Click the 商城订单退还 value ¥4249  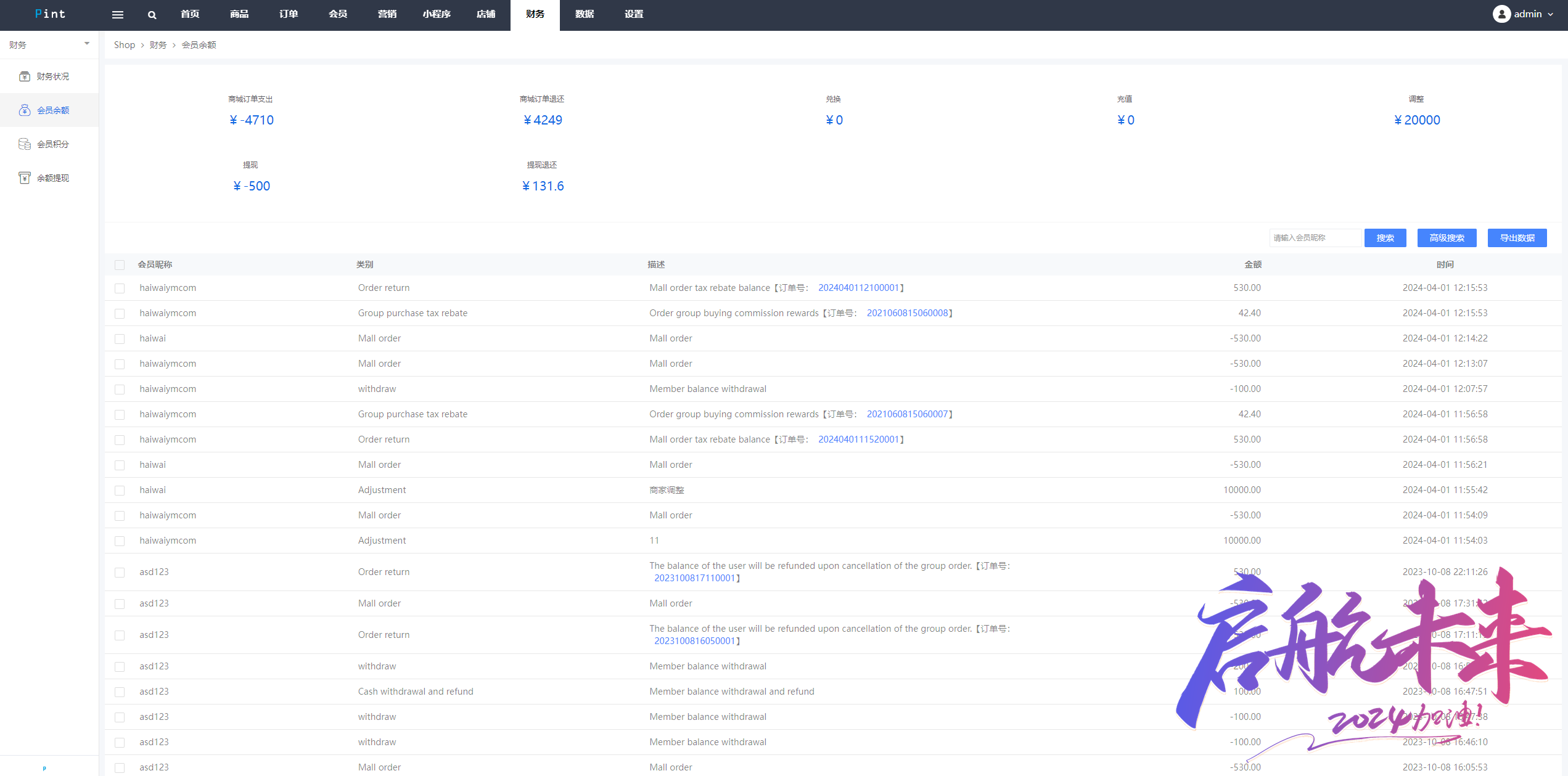tap(543, 120)
